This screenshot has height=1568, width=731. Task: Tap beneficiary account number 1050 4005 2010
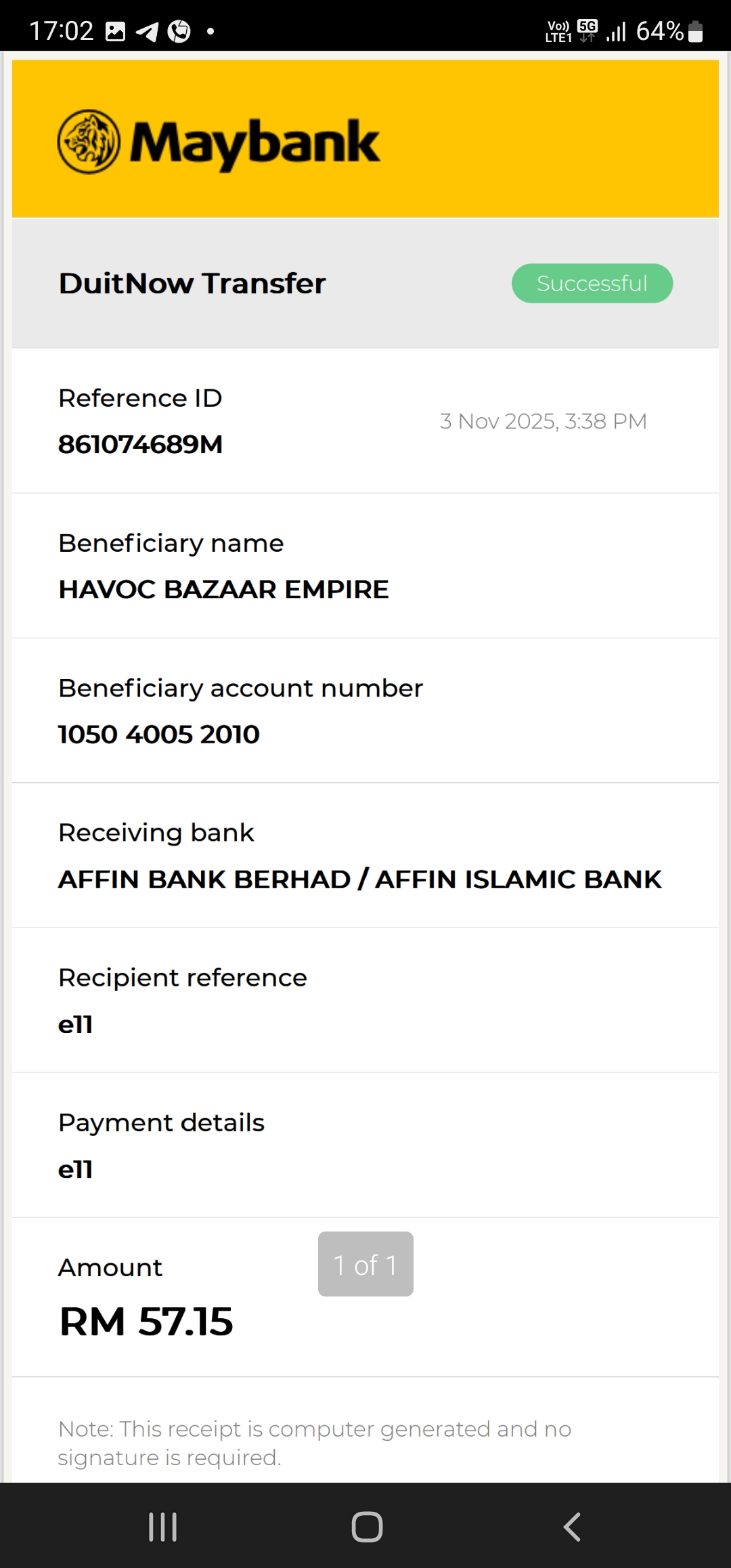159,734
